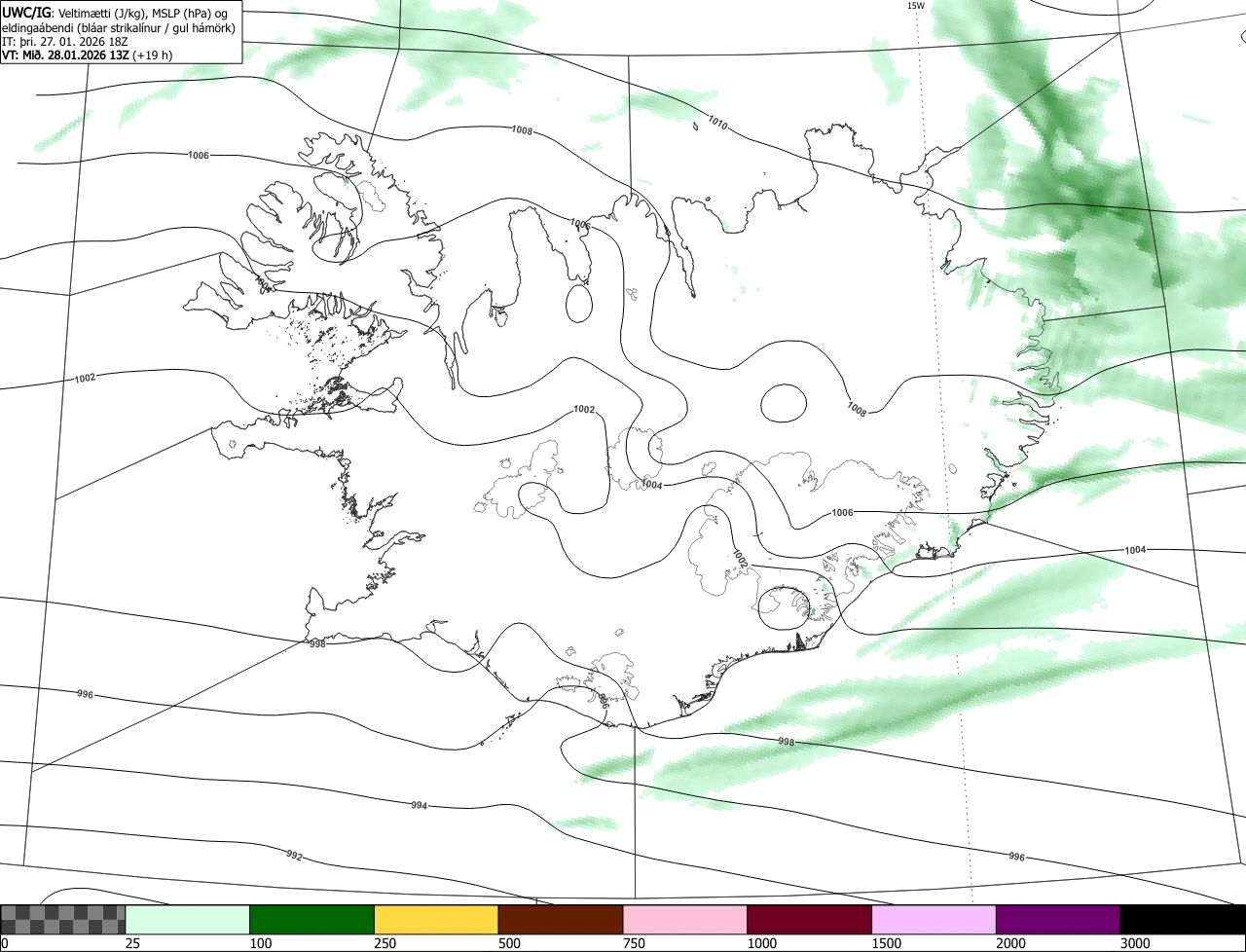Screen dimensions: 1246x952
Task: Click the dark green 100–250 legend swatch
Action: click(312, 919)
